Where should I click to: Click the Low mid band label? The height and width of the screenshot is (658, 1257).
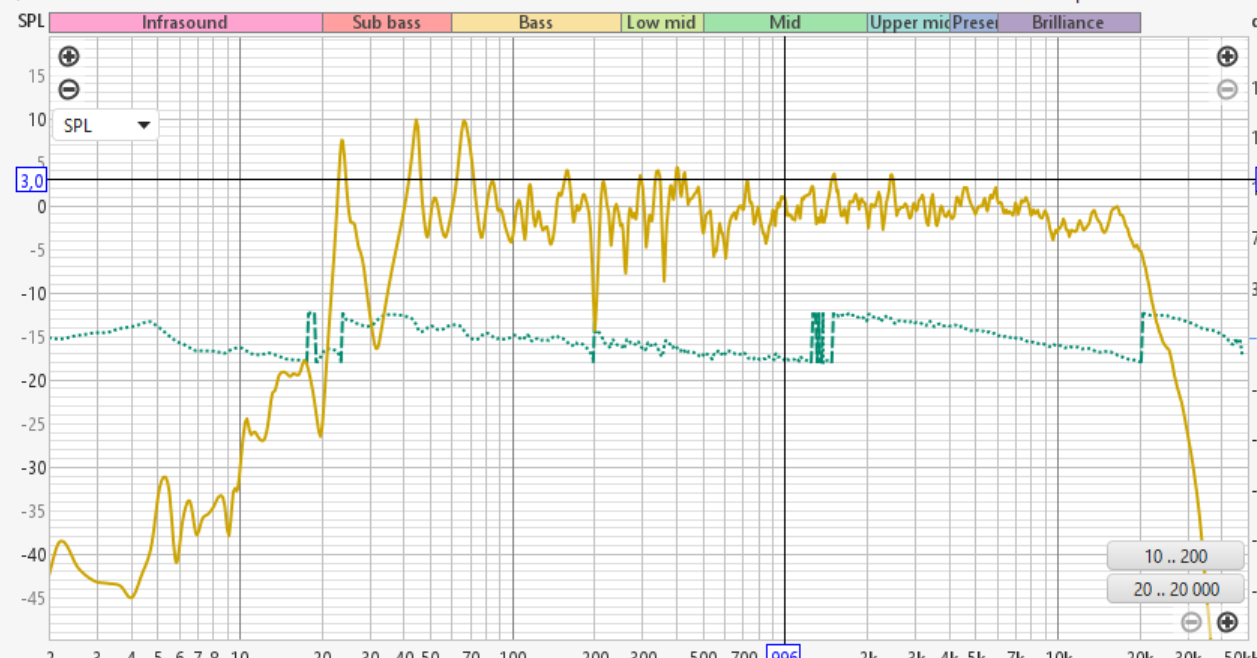(662, 22)
